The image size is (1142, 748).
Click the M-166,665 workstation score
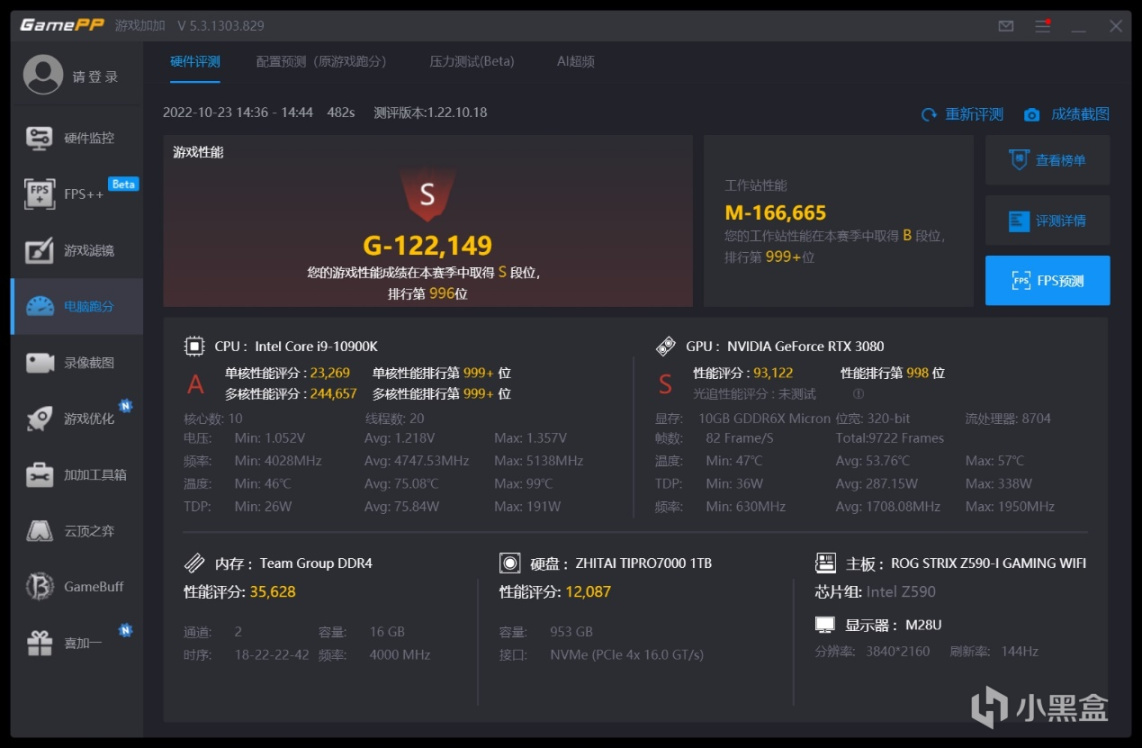(x=775, y=213)
